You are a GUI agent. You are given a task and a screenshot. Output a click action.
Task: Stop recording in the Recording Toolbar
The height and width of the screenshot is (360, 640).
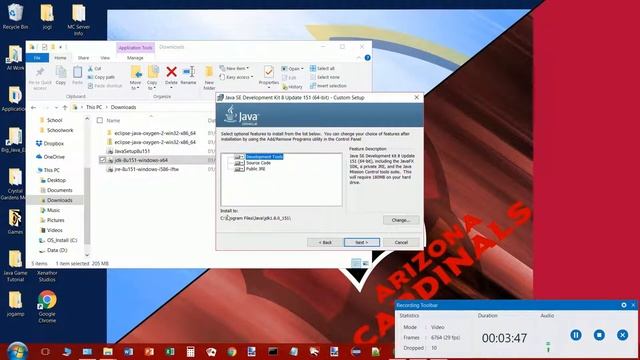599,335
